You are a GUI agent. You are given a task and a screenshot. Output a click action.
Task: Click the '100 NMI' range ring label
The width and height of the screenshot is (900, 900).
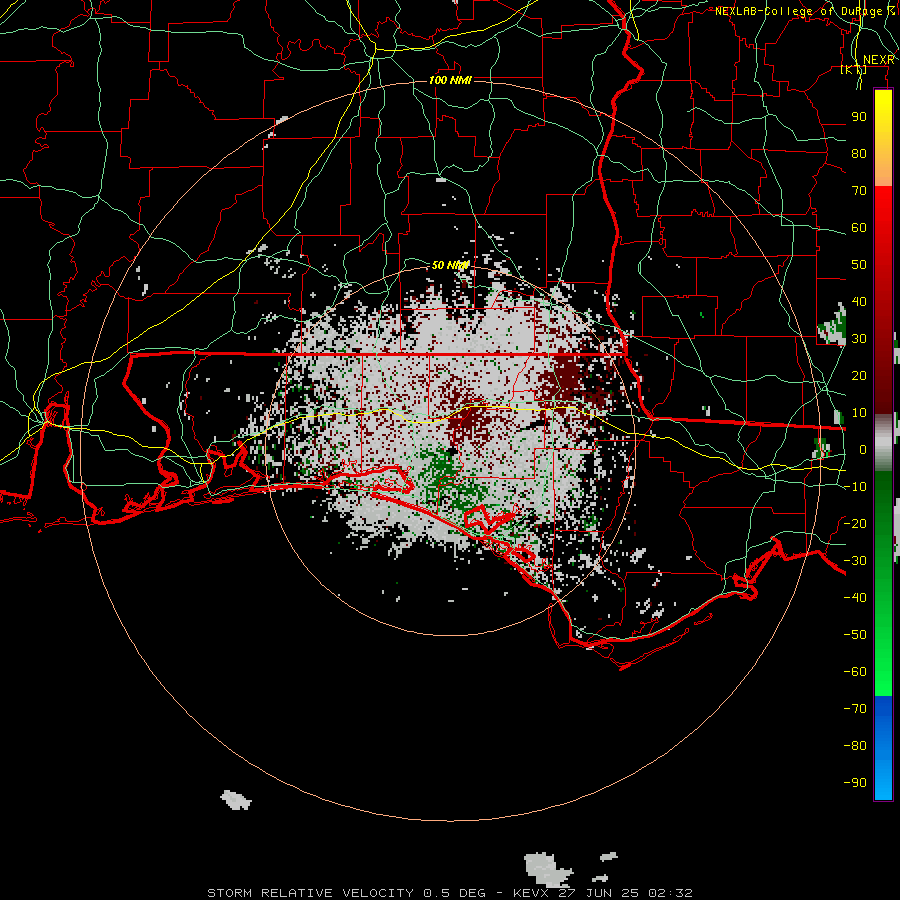[451, 80]
